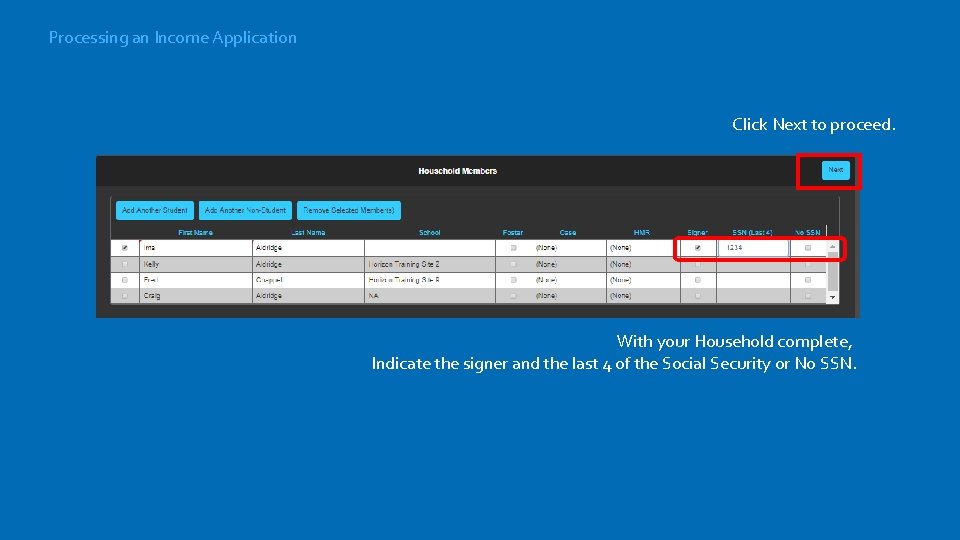Click Remove Selected Member(s) button
The height and width of the screenshot is (540, 960).
click(x=349, y=210)
